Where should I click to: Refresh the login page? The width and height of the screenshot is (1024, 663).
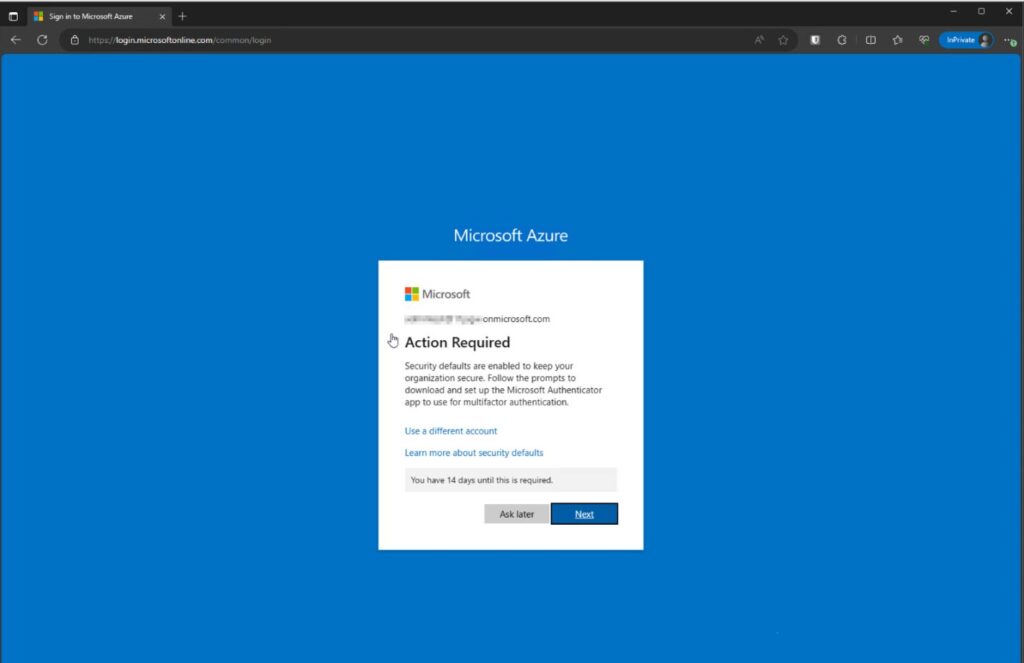42,40
